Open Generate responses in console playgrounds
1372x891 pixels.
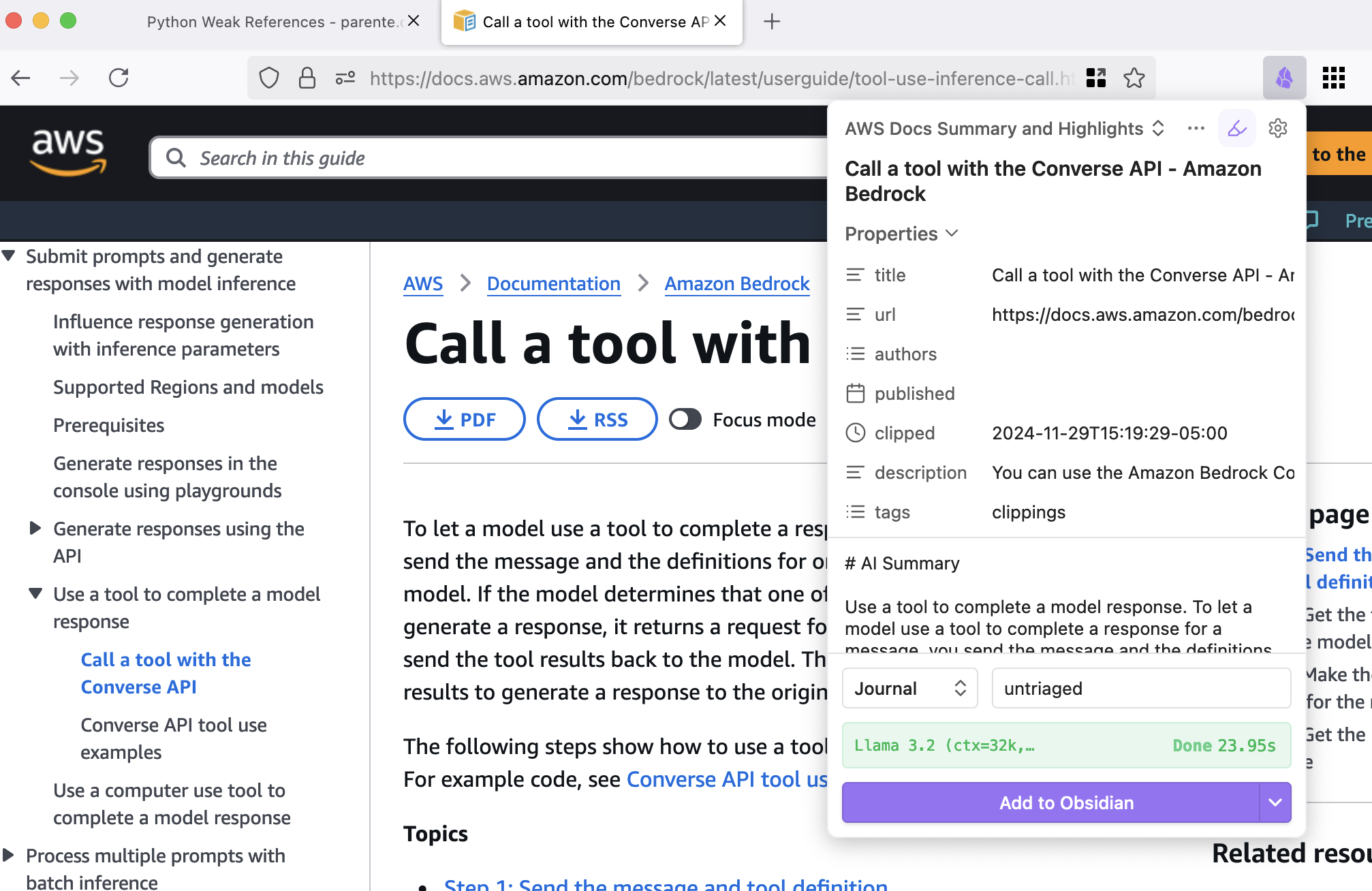[x=168, y=477]
